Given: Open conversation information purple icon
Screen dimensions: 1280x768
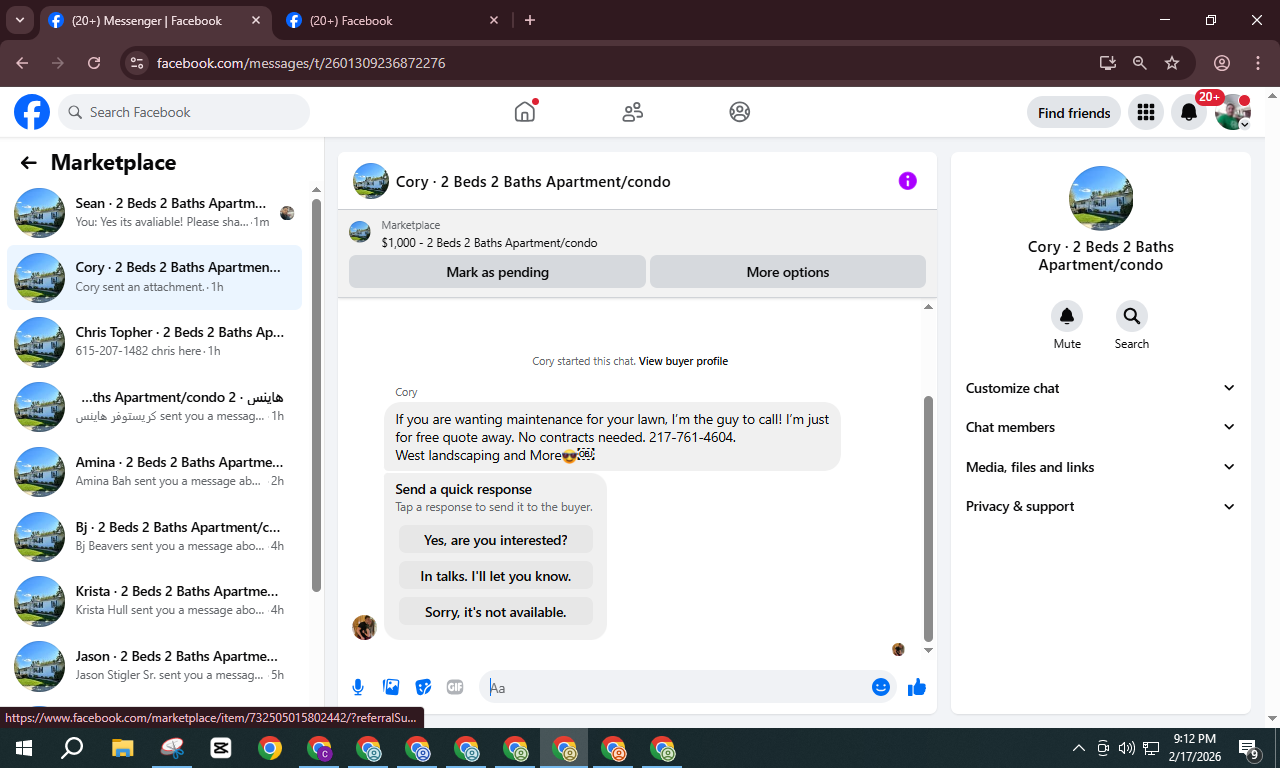Looking at the screenshot, I should click(x=907, y=181).
